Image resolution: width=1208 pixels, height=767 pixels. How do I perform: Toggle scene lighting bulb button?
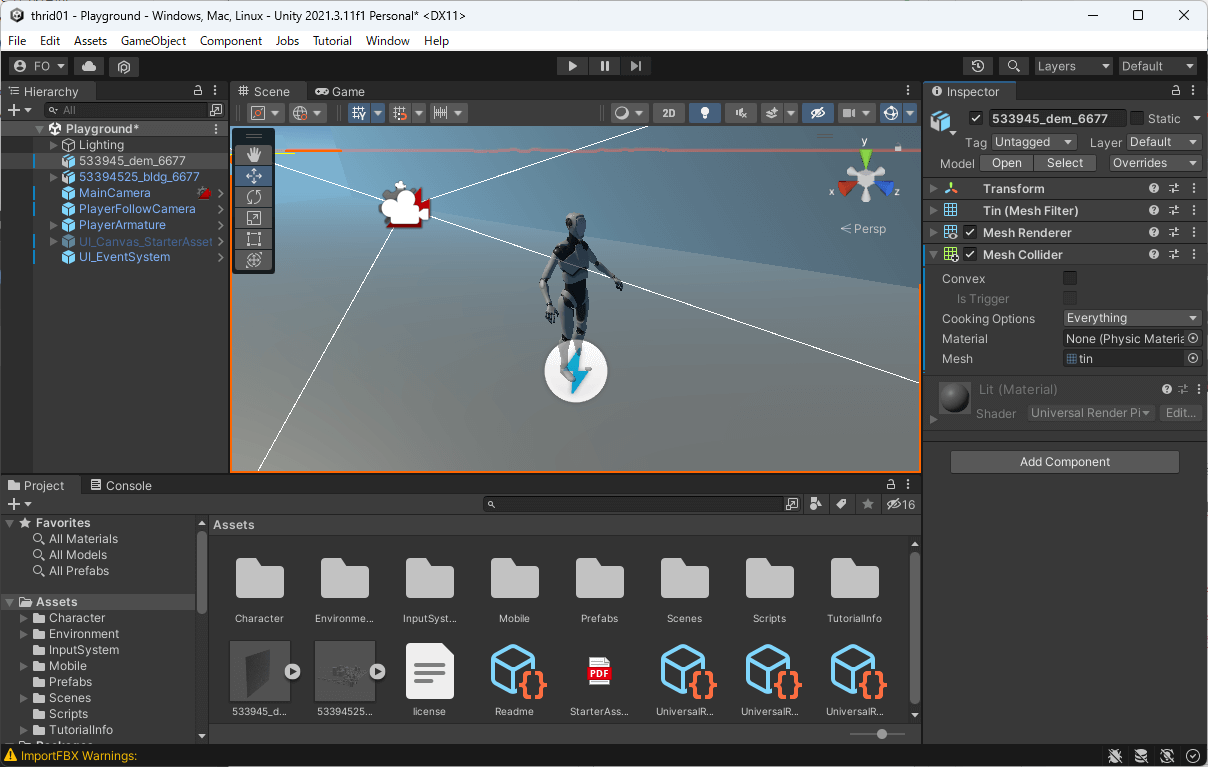pos(705,113)
